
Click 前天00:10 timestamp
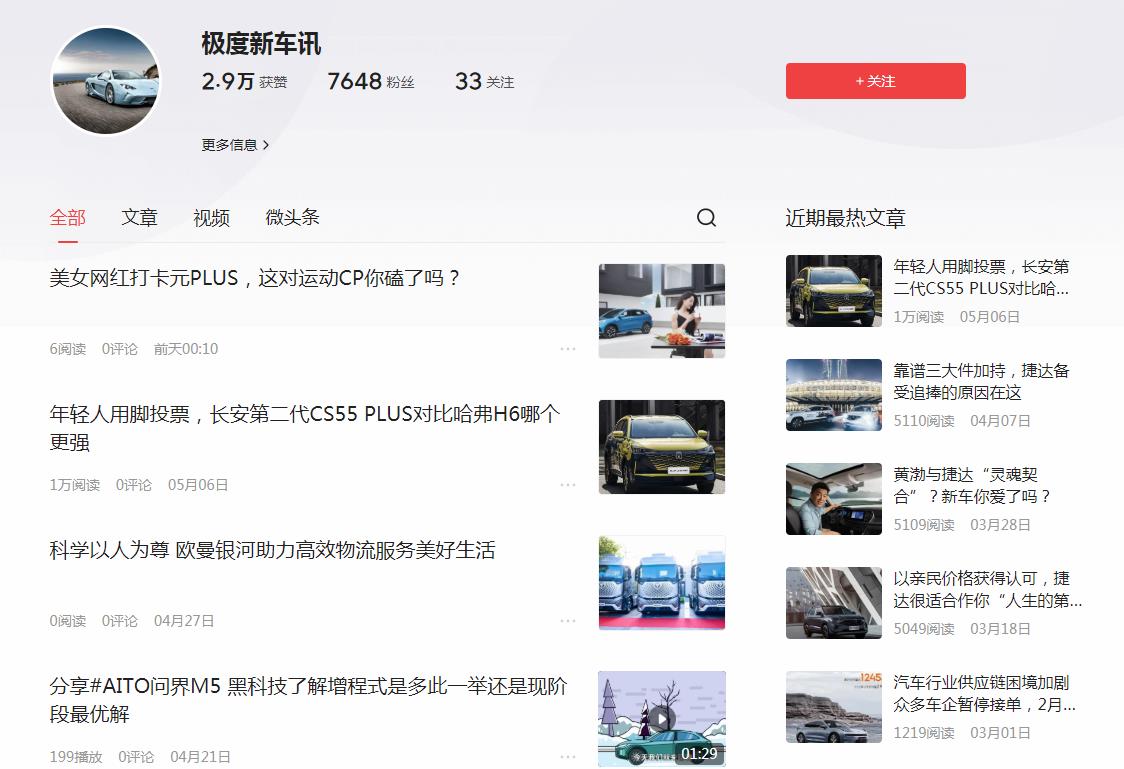click(x=186, y=349)
